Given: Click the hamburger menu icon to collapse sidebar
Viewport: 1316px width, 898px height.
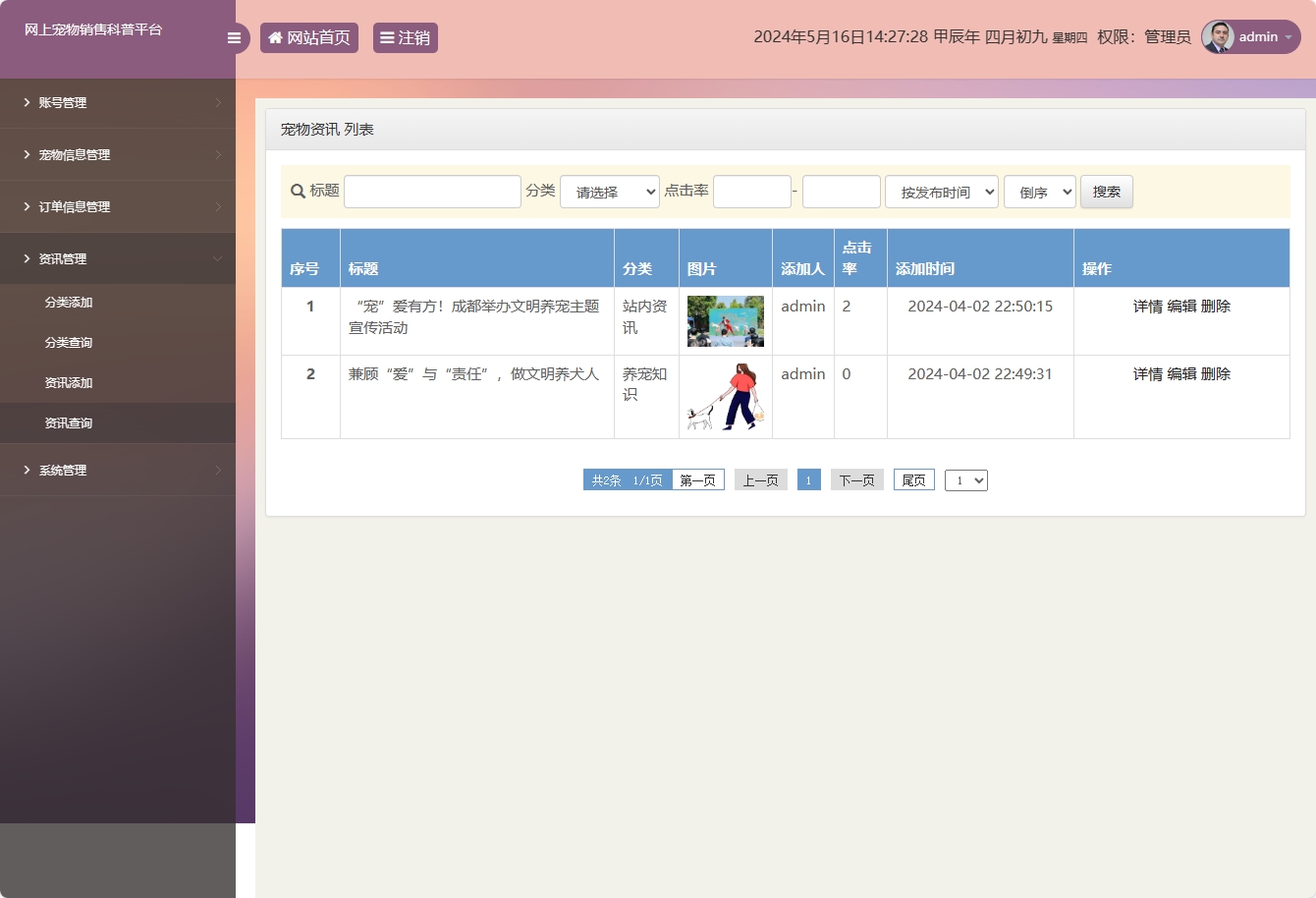Looking at the screenshot, I should pyautogui.click(x=234, y=37).
